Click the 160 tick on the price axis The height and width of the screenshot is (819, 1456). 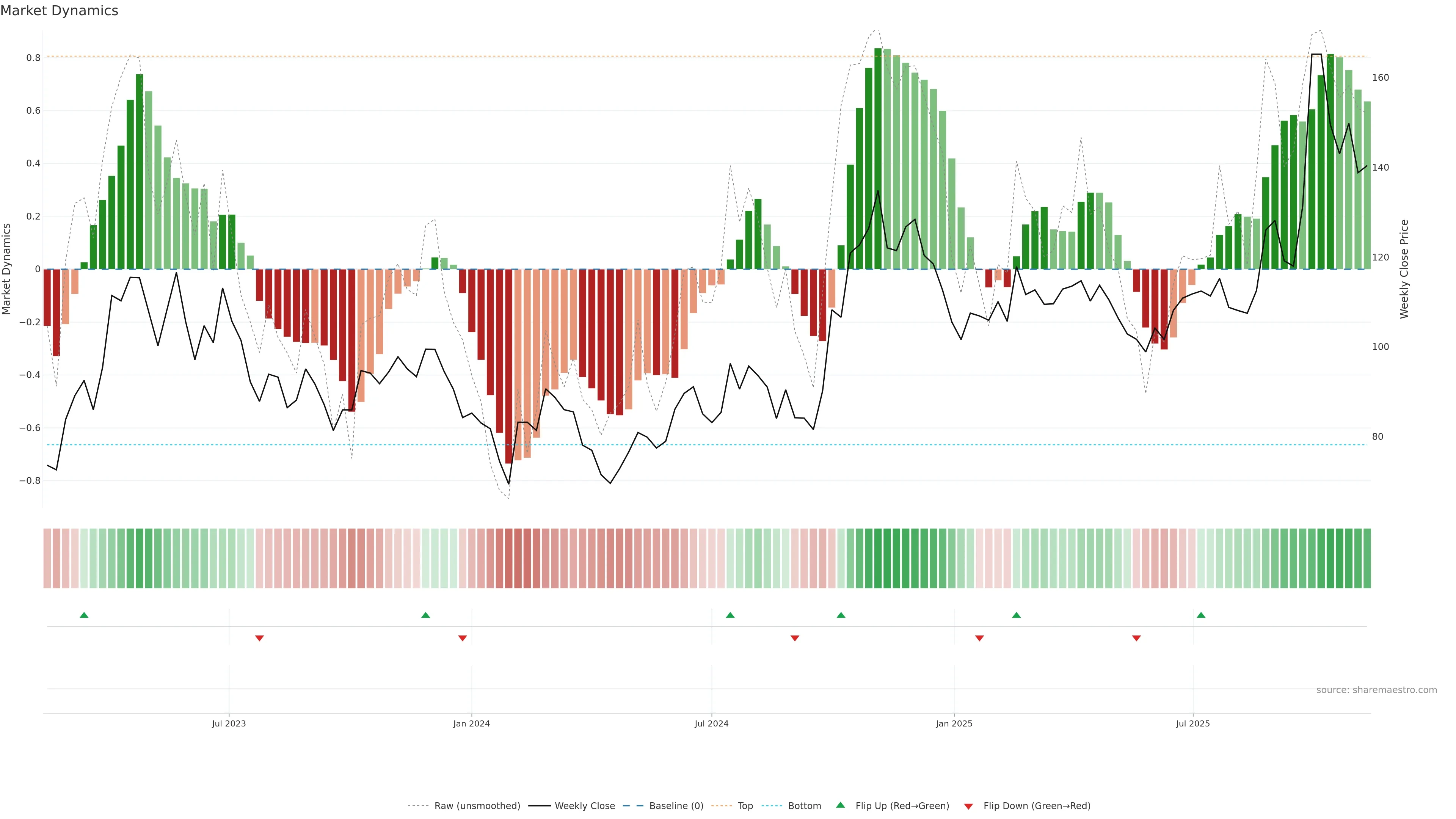(1380, 77)
